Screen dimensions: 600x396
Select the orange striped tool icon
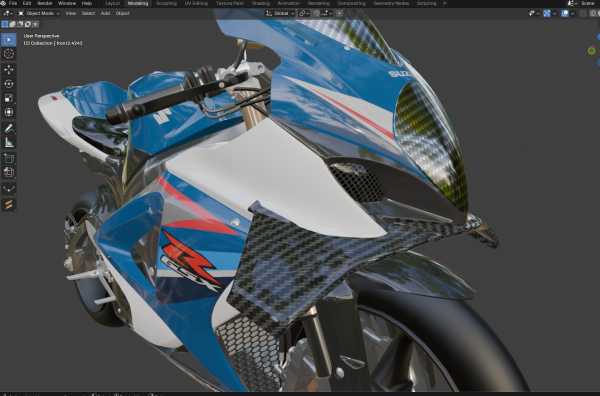[x=9, y=204]
